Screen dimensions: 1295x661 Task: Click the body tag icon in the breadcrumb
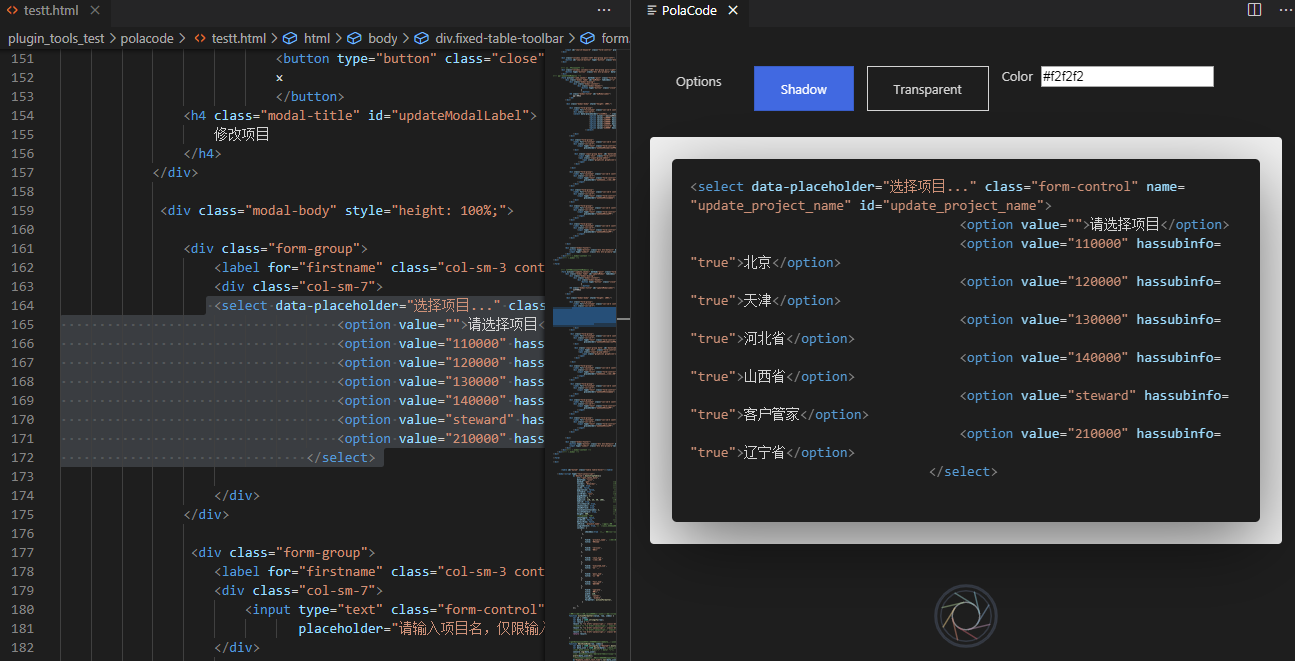[x=356, y=38]
